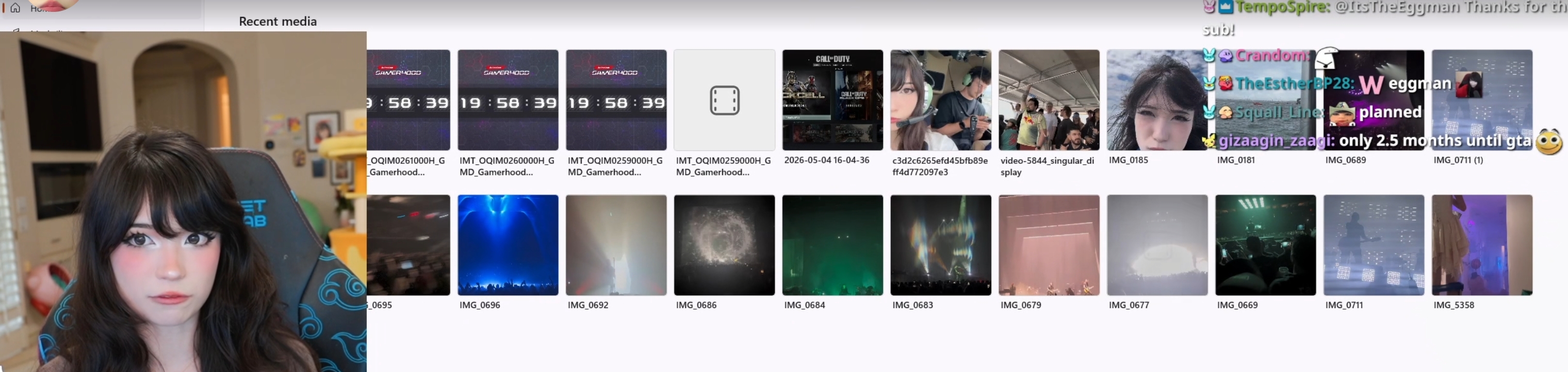Click the Home icon in the sidebar
The width and height of the screenshot is (1568, 372).
click(x=15, y=8)
